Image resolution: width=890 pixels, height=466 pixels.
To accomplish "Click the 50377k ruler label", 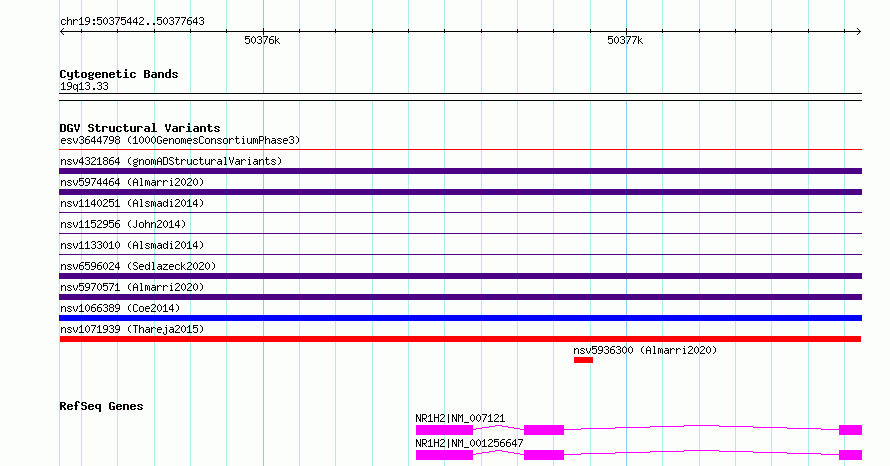I will [625, 40].
